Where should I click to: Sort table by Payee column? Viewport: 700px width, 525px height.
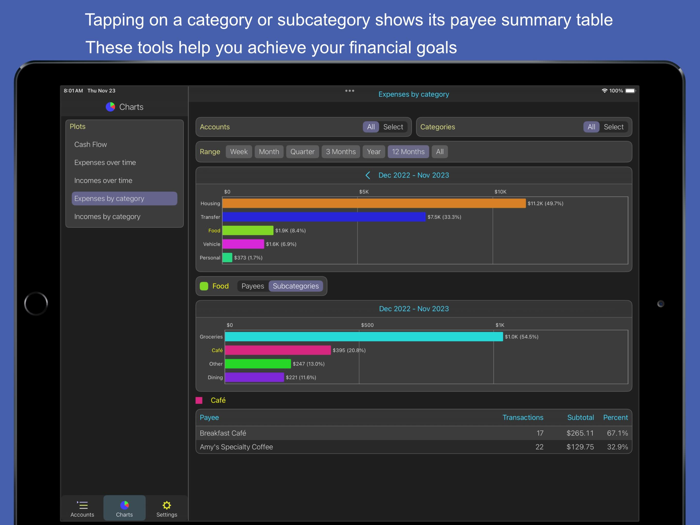(209, 418)
